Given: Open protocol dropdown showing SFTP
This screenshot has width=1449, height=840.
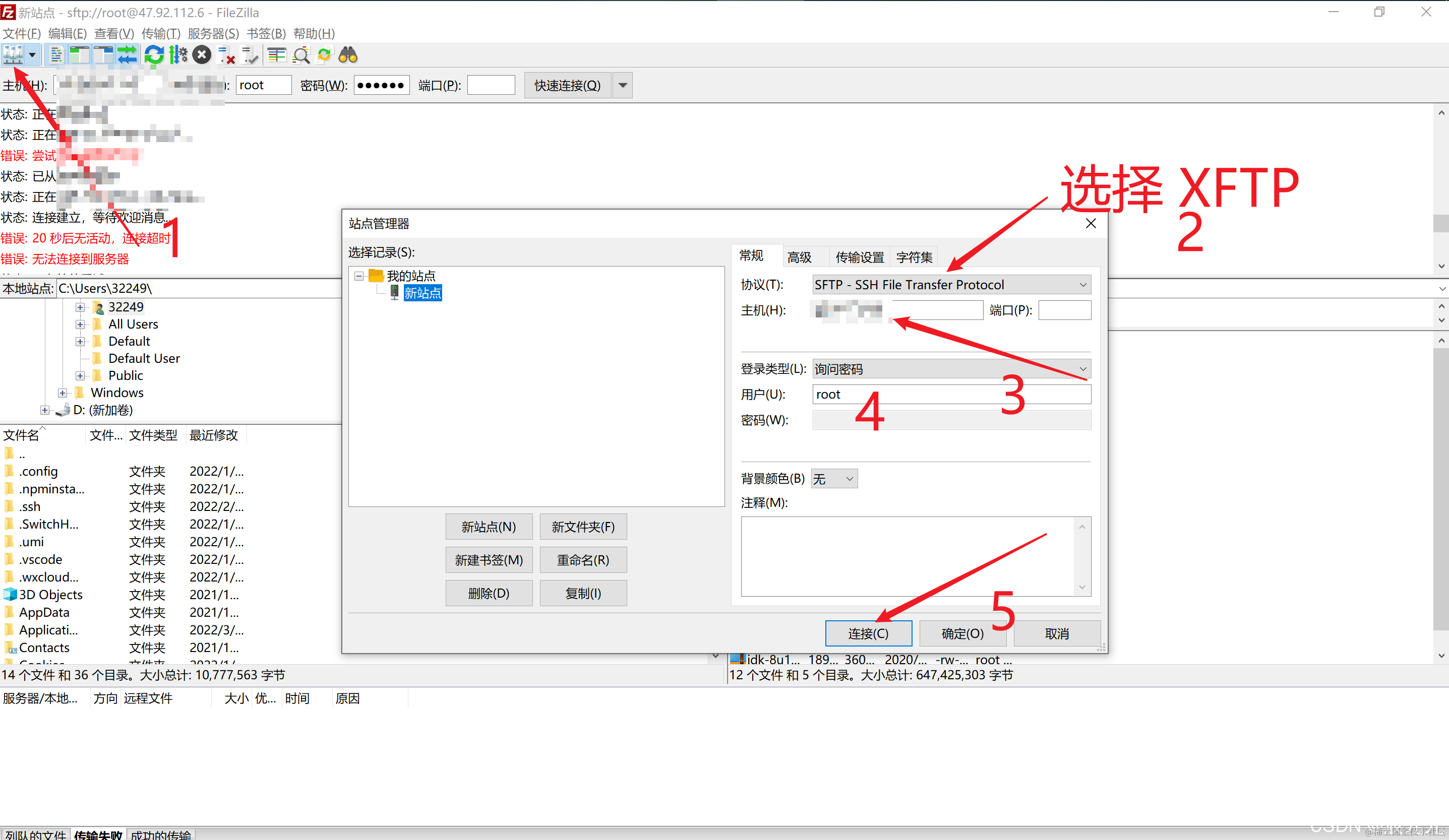Looking at the screenshot, I should [951, 285].
